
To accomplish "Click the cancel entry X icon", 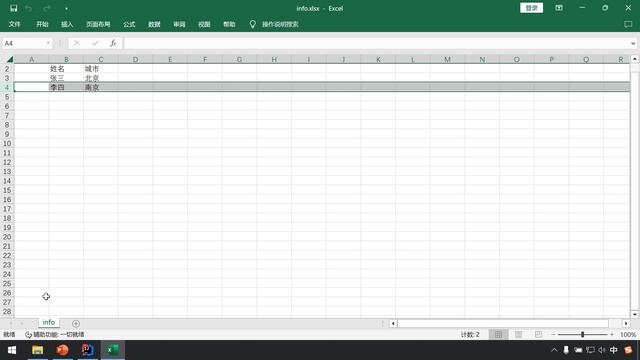I will 77,43.
